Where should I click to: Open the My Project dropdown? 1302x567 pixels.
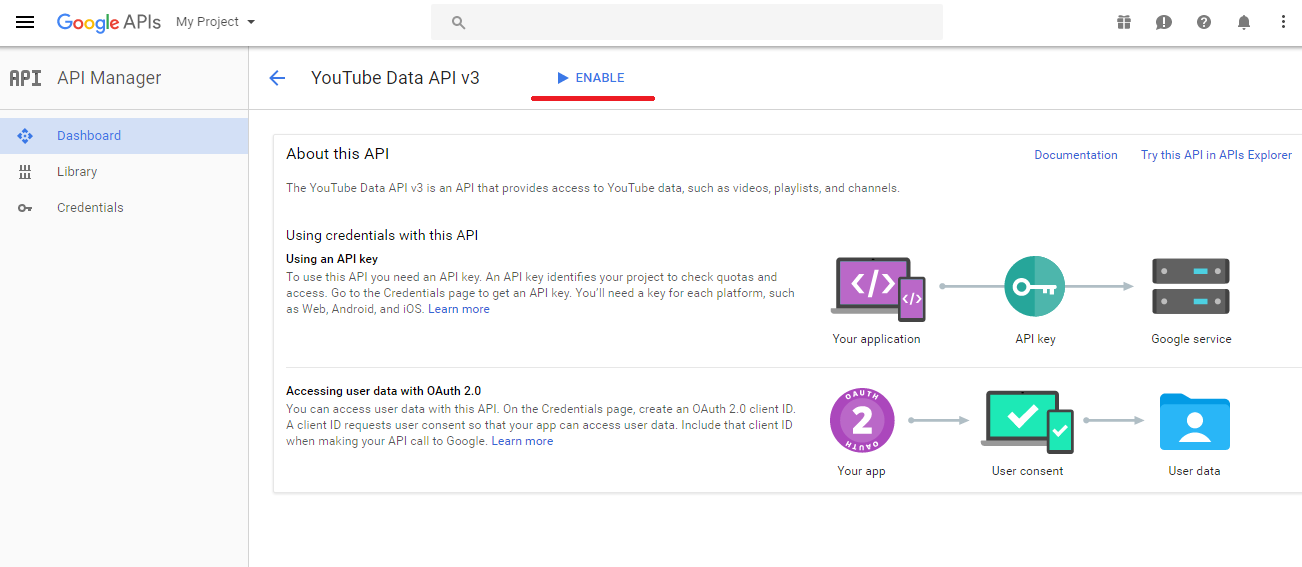tap(215, 22)
